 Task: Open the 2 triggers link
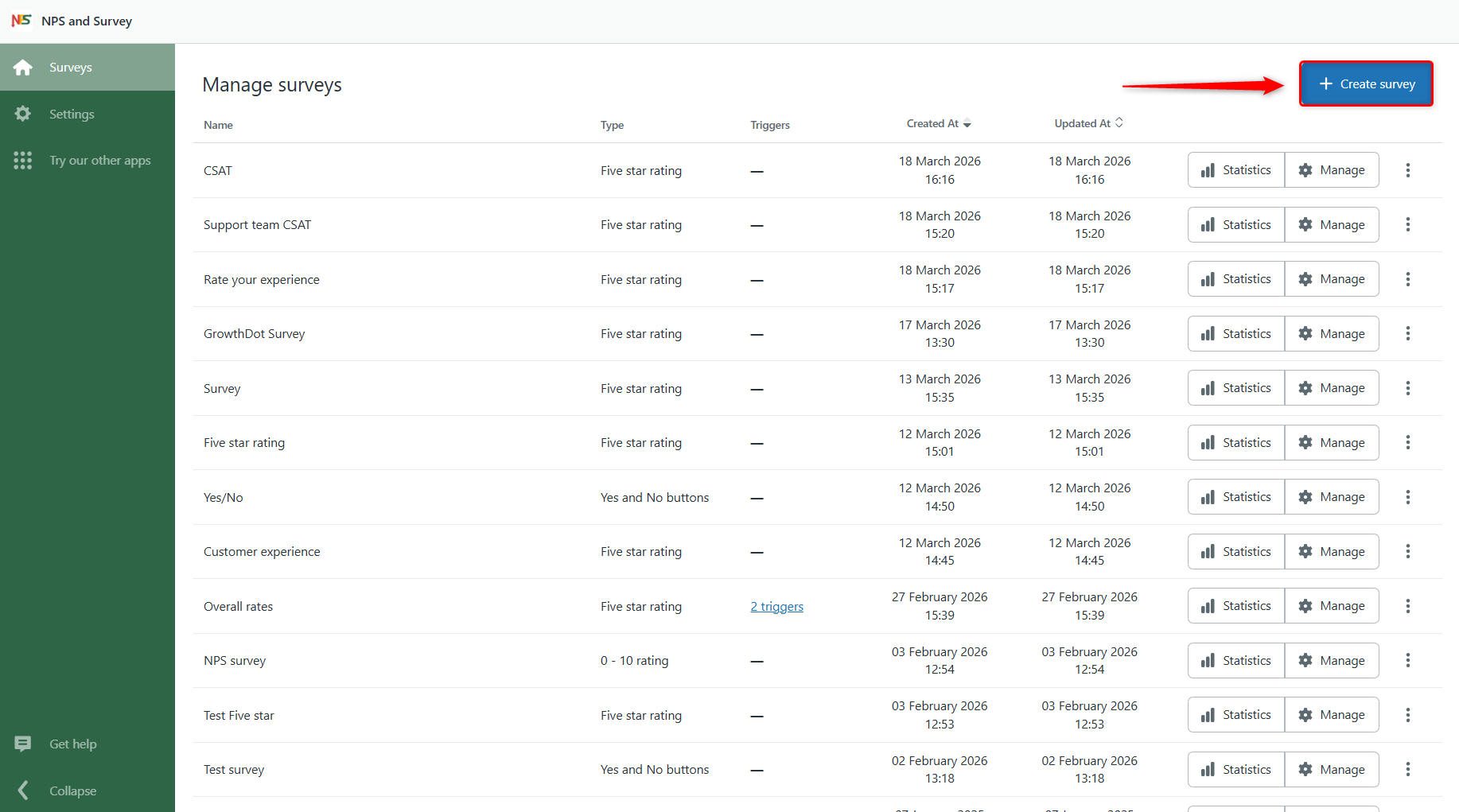[x=776, y=606]
